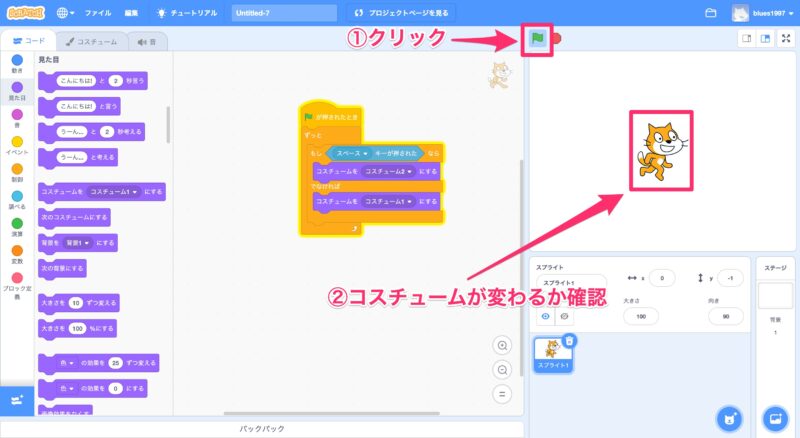
Task: Open the My Stuff folder icon
Action: (x=711, y=13)
